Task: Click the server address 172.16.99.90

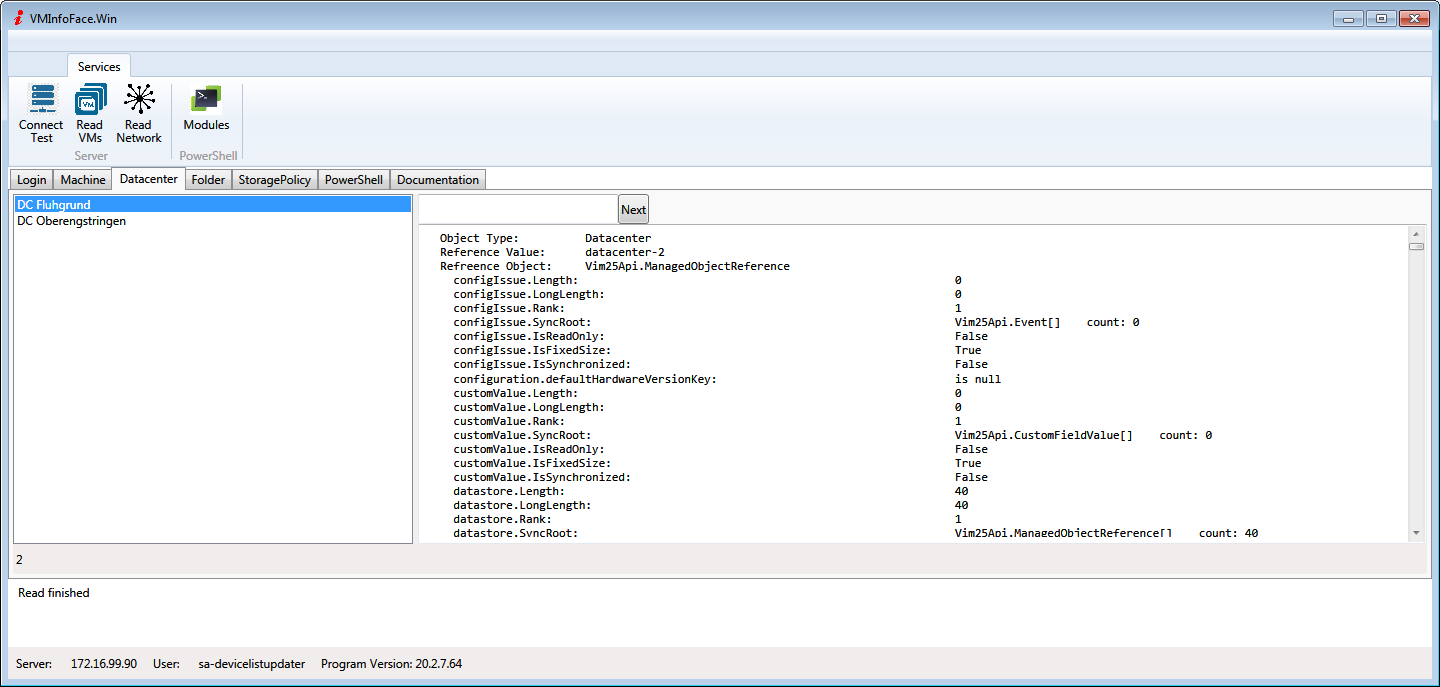Action: pyautogui.click(x=104, y=664)
